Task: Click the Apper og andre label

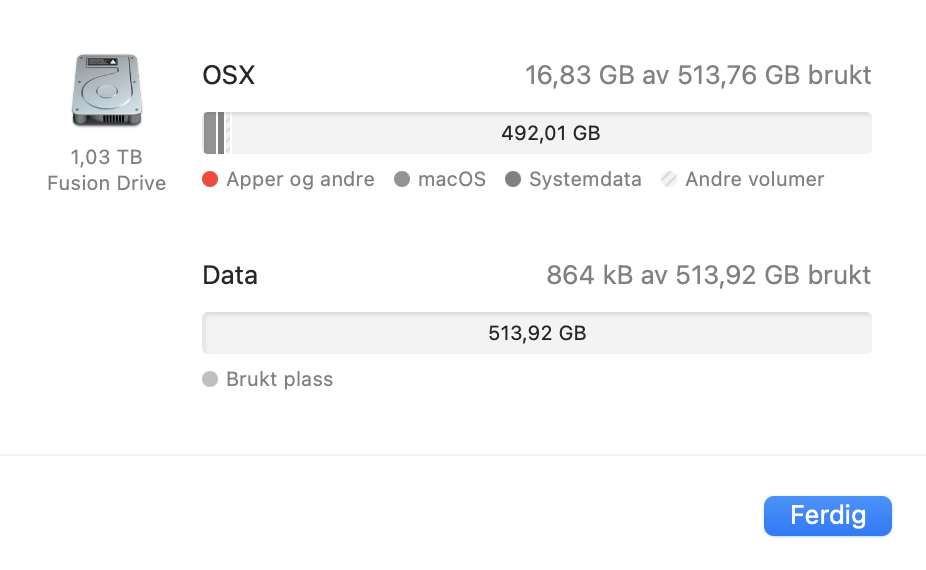Action: [x=300, y=180]
